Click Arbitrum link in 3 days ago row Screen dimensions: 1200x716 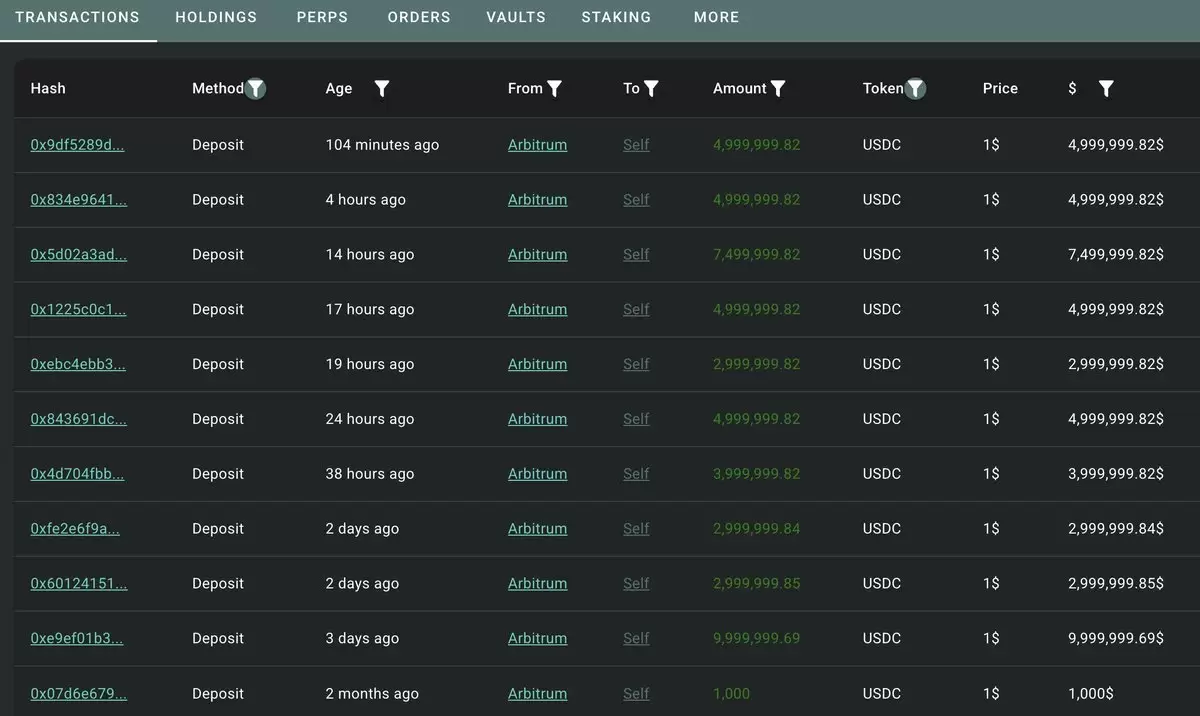click(537, 639)
